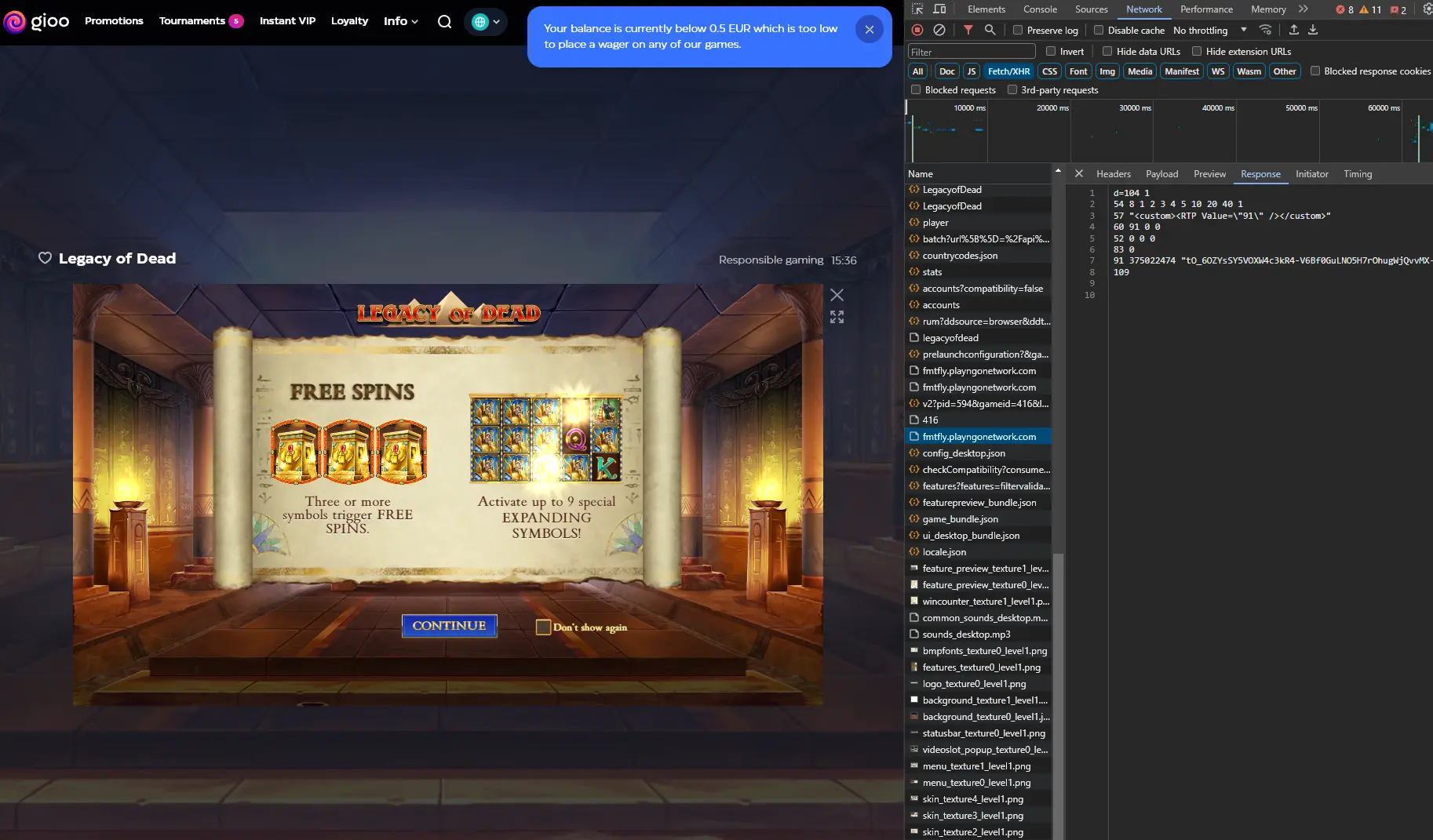This screenshot has height=840, width=1433.
Task: Filter by Fetch/XHR type
Action: pos(1008,71)
